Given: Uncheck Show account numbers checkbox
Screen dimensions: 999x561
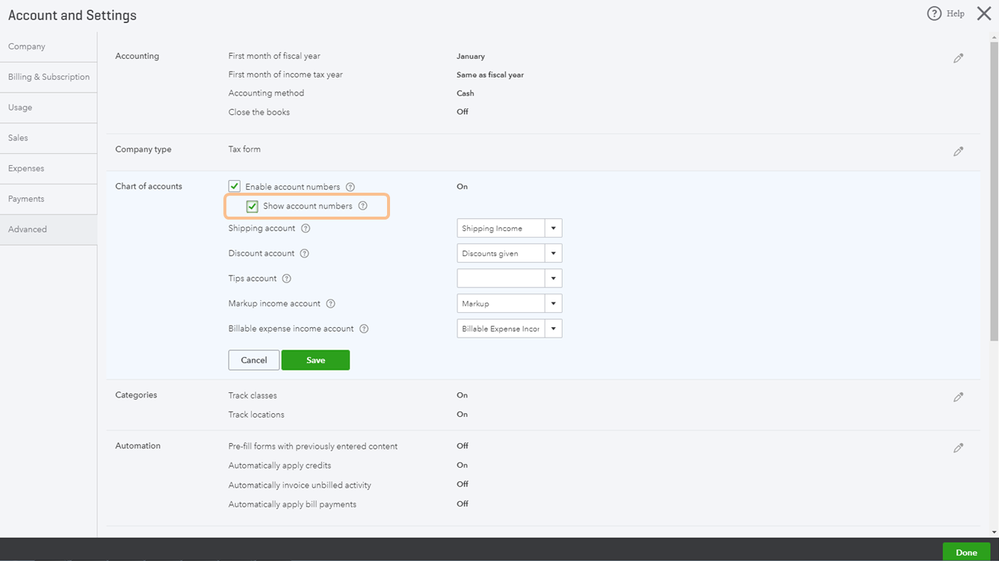Looking at the screenshot, I should coord(252,206).
